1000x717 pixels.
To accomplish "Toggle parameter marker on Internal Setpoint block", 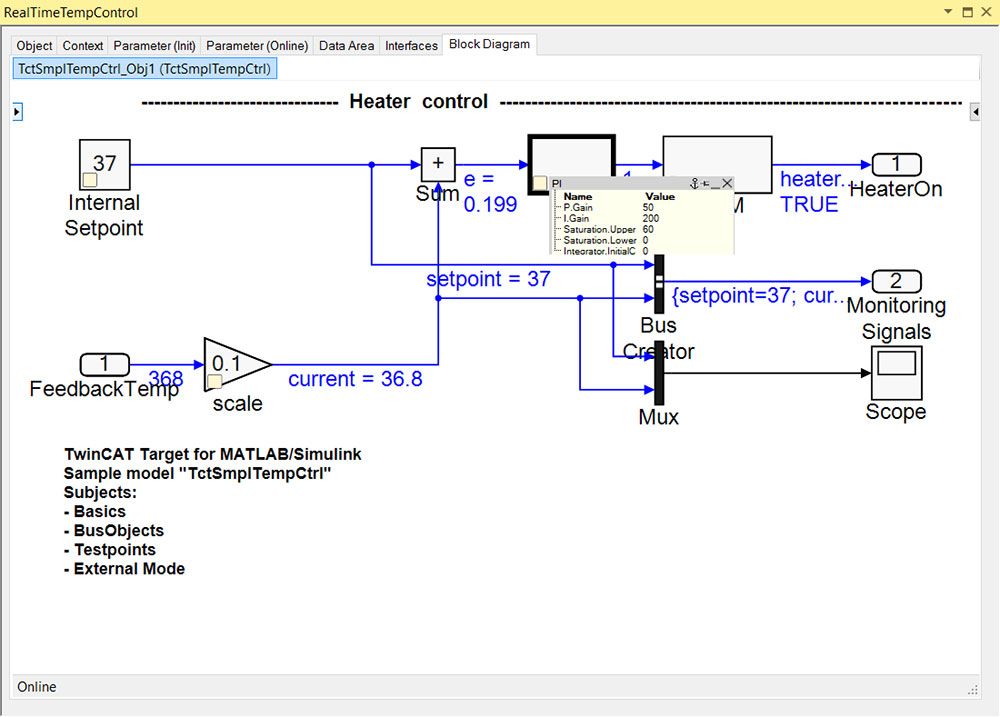I will coord(89,180).
